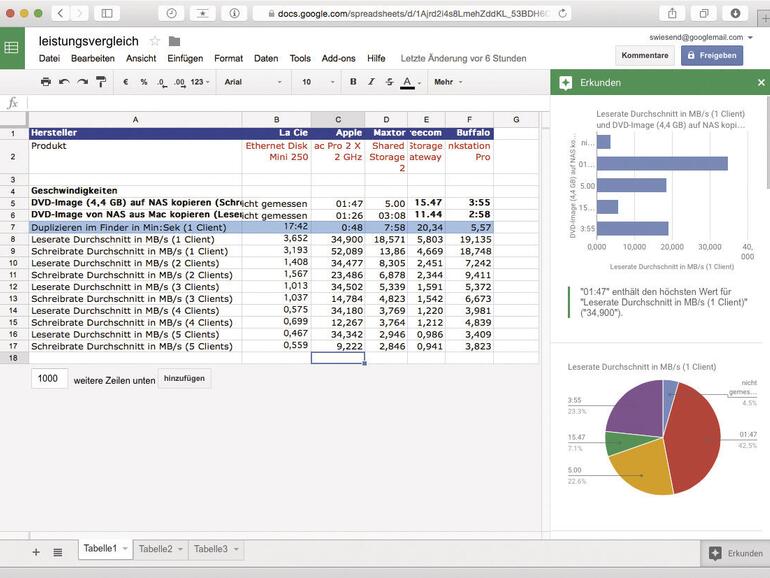The image size is (770, 578).
Task: Open the Tabelle3 tab menu arrow
Action: pyautogui.click(x=236, y=549)
